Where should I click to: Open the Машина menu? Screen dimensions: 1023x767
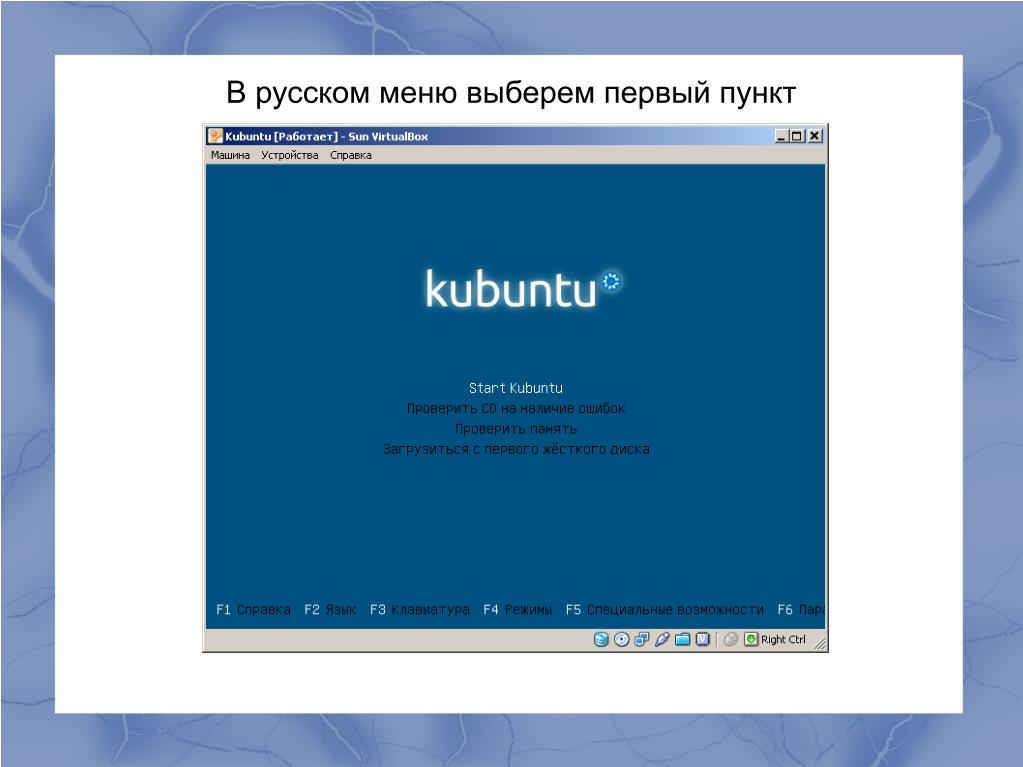tap(230, 155)
